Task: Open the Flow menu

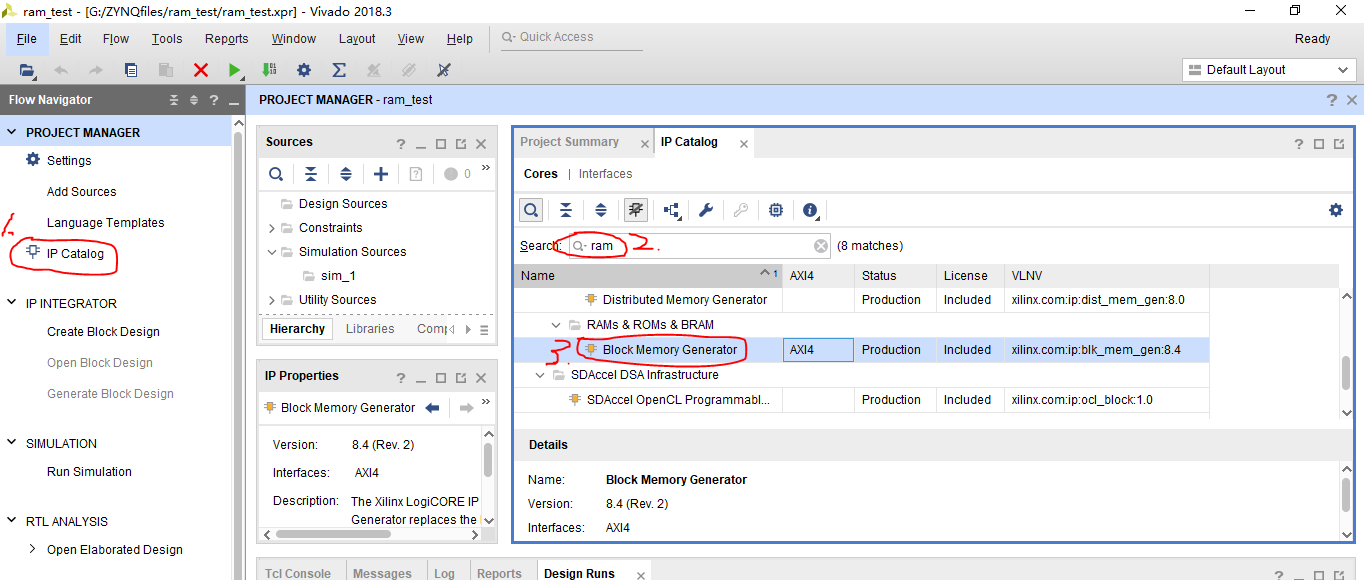Action: [116, 39]
